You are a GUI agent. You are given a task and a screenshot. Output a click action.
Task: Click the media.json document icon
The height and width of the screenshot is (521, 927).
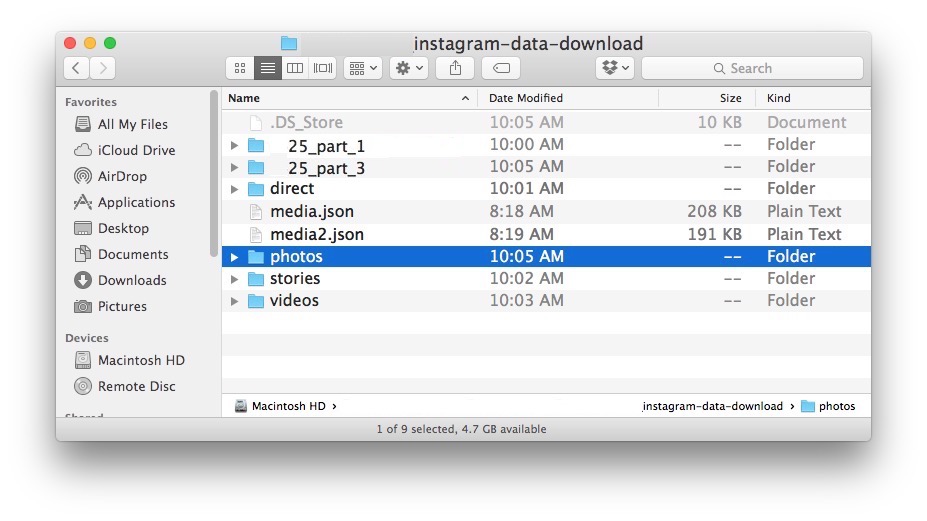[256, 212]
